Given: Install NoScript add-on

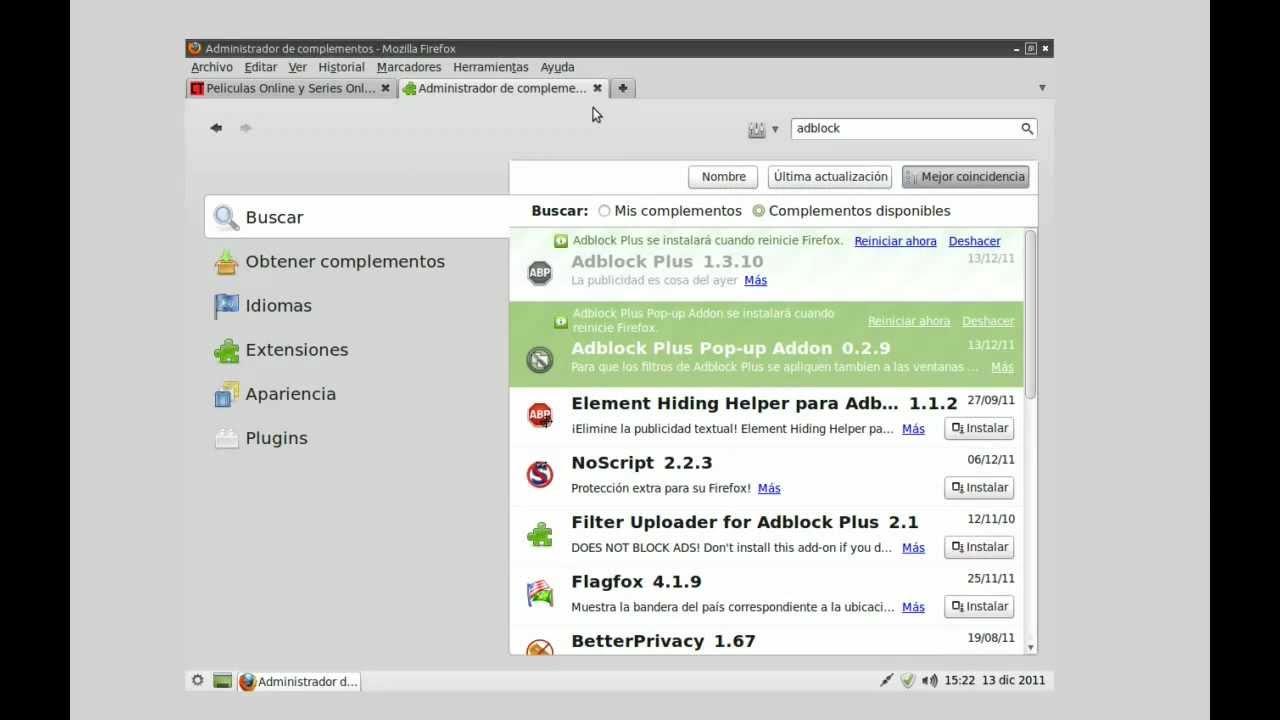Looking at the screenshot, I should (979, 487).
